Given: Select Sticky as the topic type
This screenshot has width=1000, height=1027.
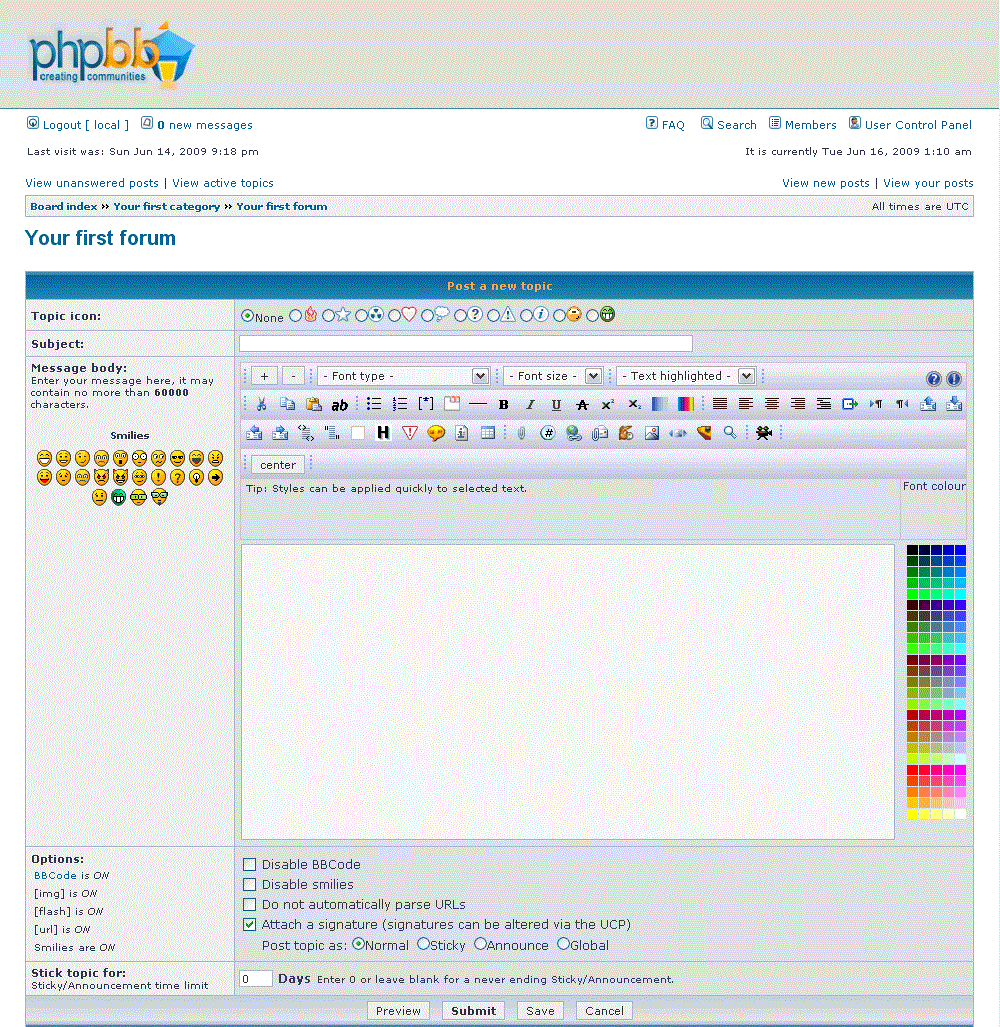Looking at the screenshot, I should point(424,944).
